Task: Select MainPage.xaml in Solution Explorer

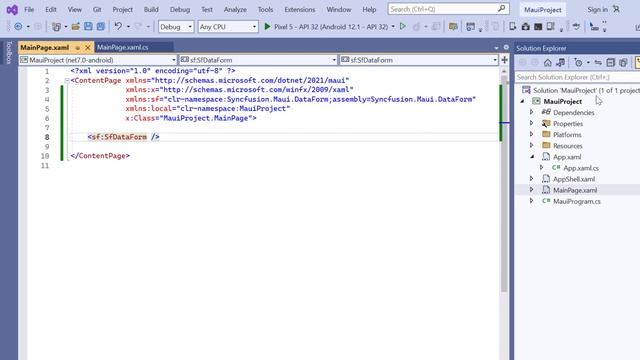Action: point(575,190)
